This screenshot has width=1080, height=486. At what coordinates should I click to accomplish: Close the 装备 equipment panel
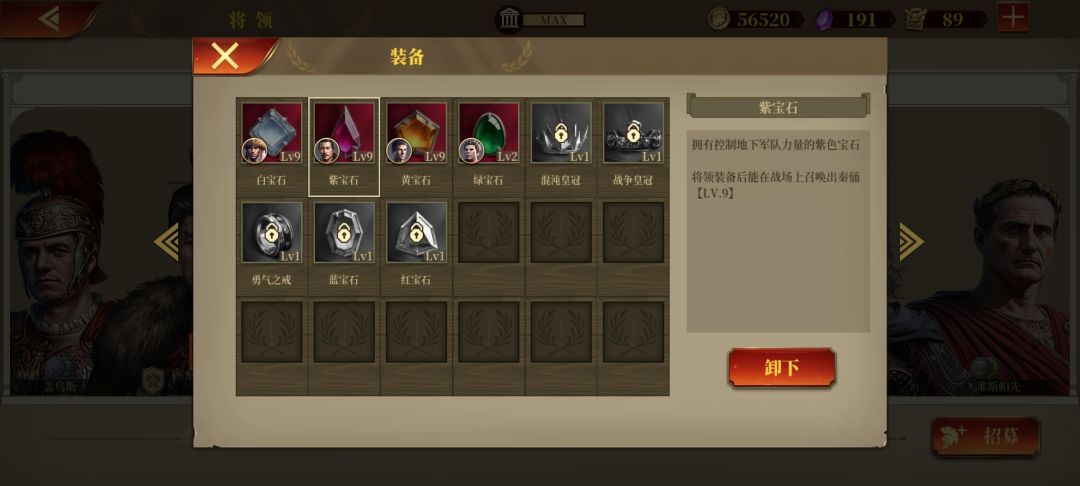pos(227,56)
